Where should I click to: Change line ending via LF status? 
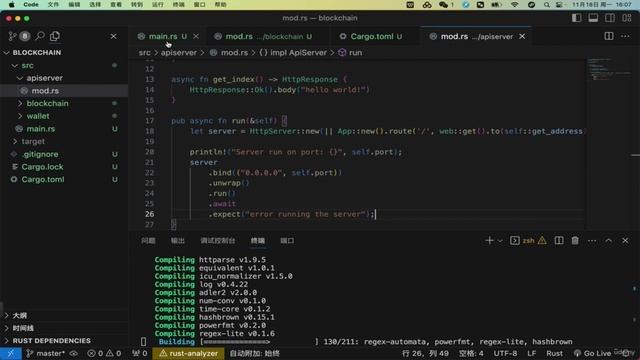(x=531, y=353)
